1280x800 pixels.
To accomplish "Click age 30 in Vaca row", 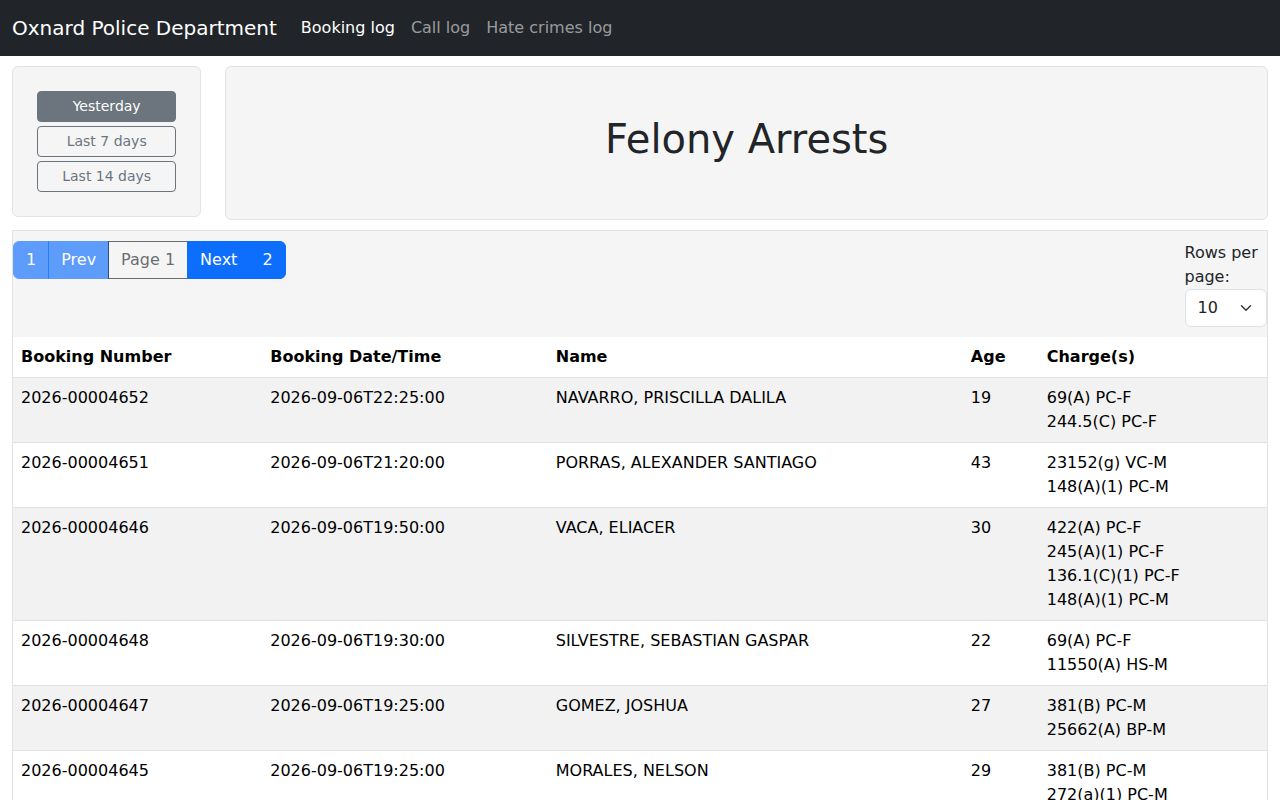I will coord(980,528).
